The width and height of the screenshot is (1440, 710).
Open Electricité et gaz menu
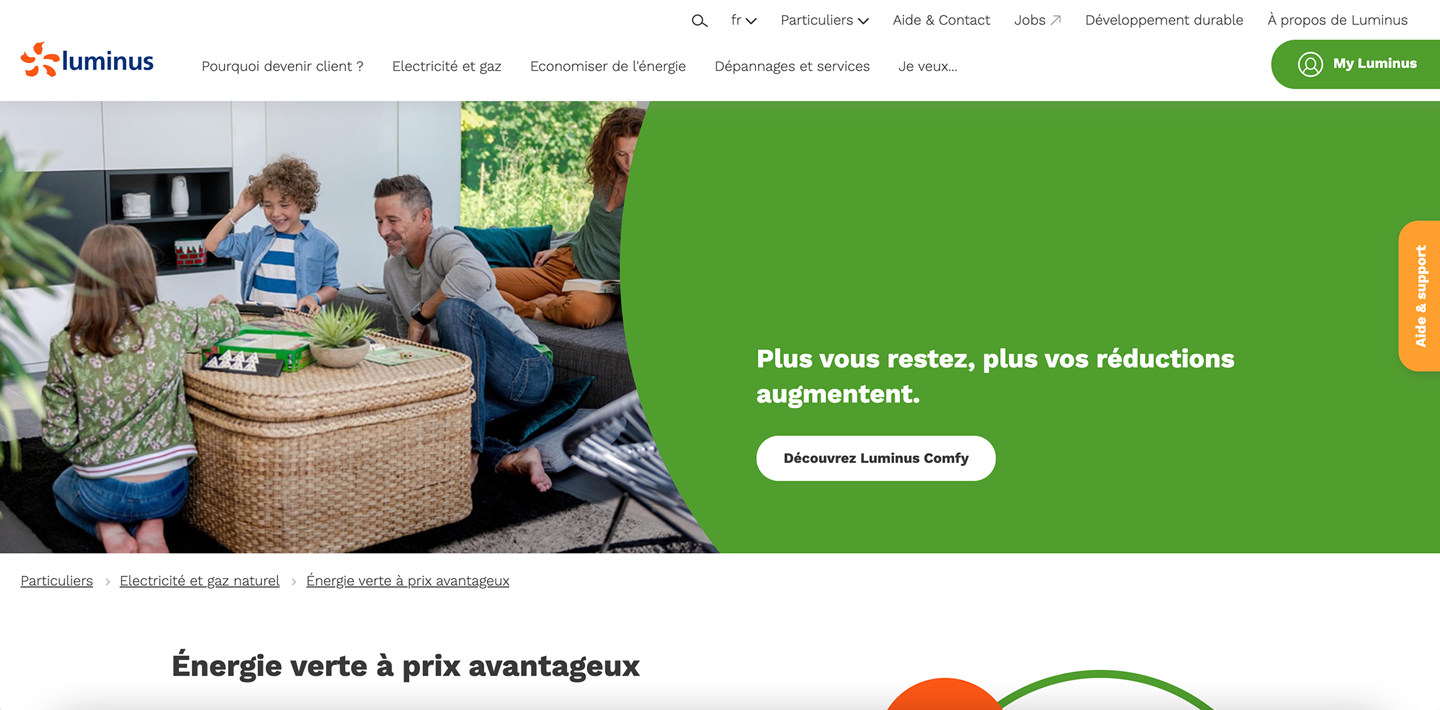(447, 66)
